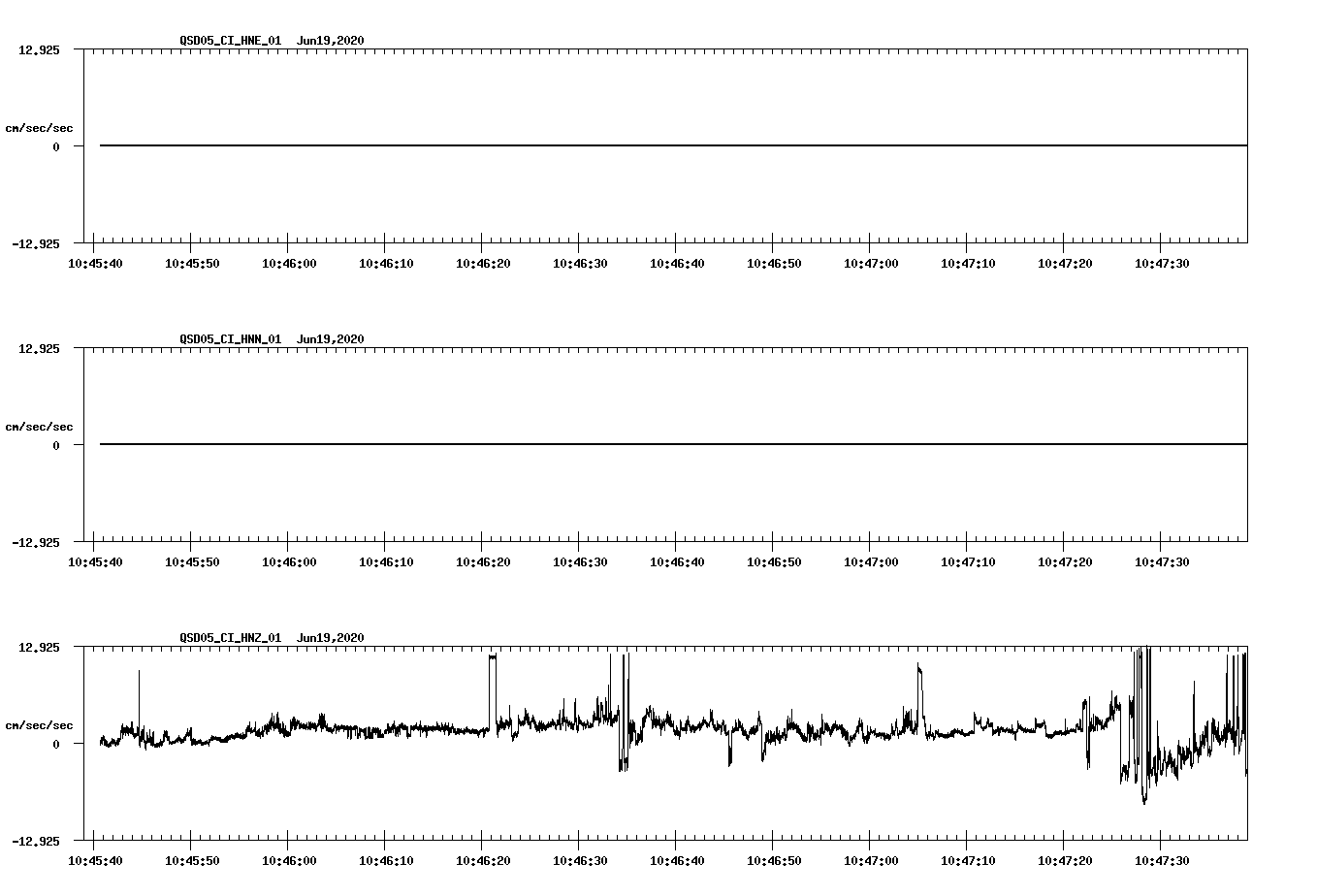Click 10:46:40 time label under HNZ plot

(677, 861)
